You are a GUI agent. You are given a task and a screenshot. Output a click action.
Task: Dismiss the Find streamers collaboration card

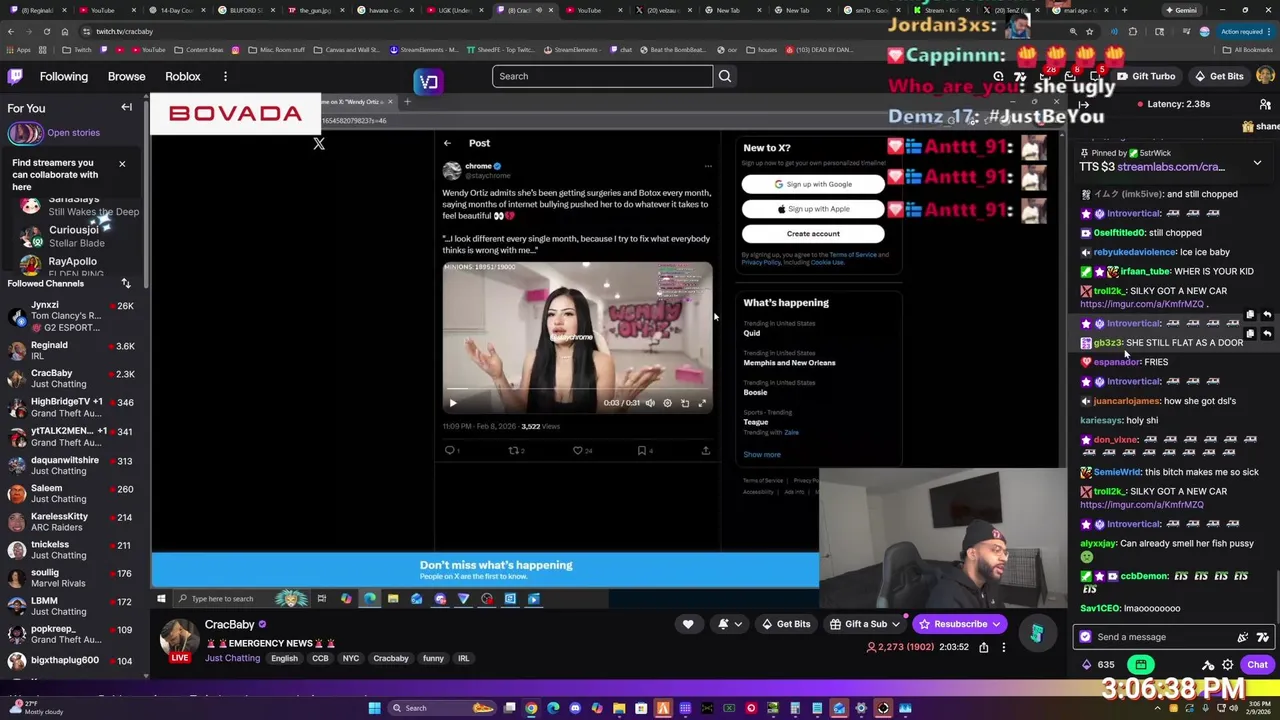coord(122,163)
